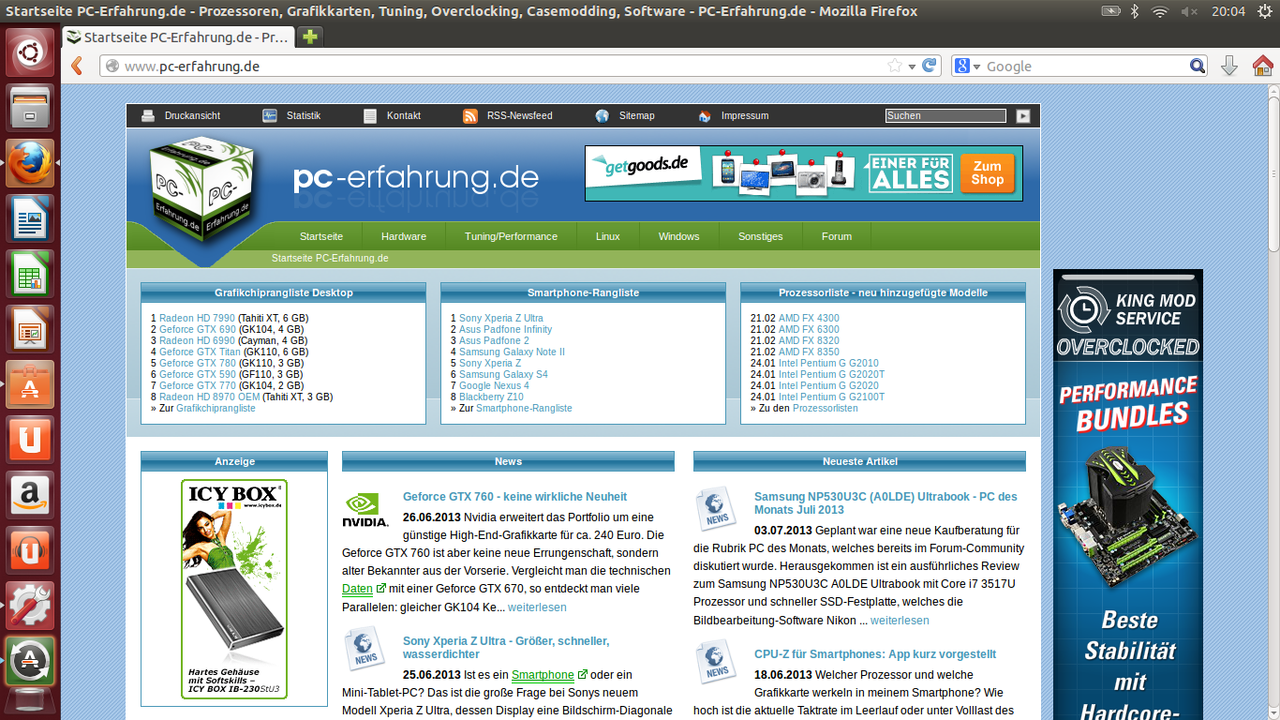Go to Prozessorlisten link
The height and width of the screenshot is (720, 1280).
(x=825, y=408)
